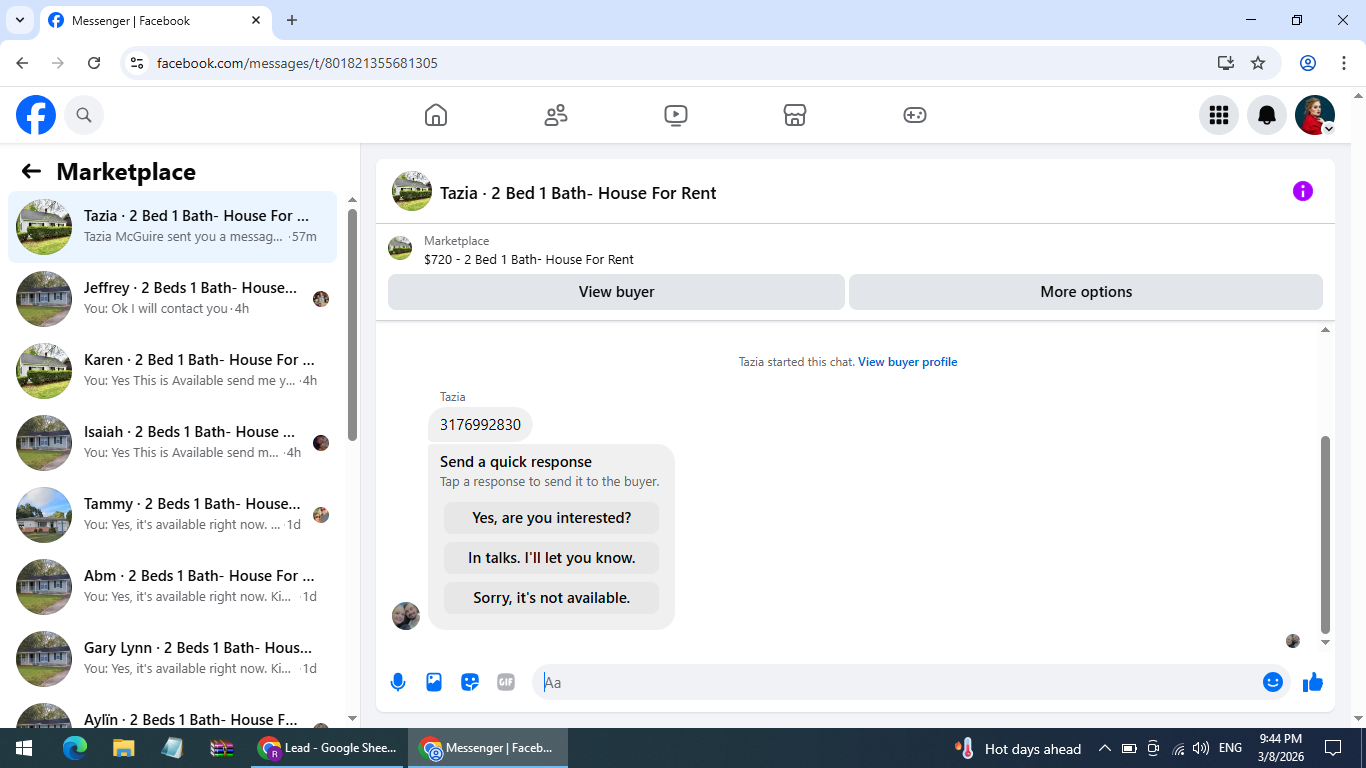Click the address bar URL
This screenshot has width=1366, height=768.
click(x=297, y=63)
